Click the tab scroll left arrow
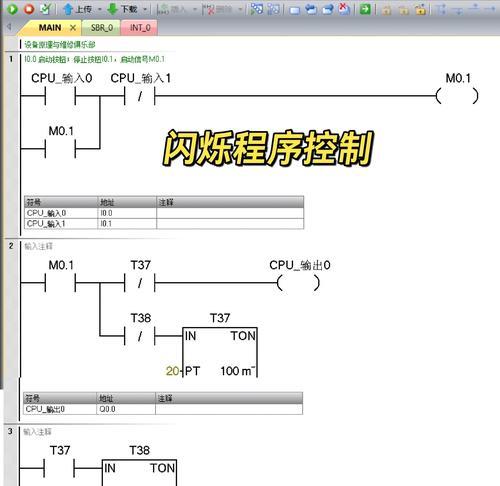500x486 pixels. [x=9, y=27]
